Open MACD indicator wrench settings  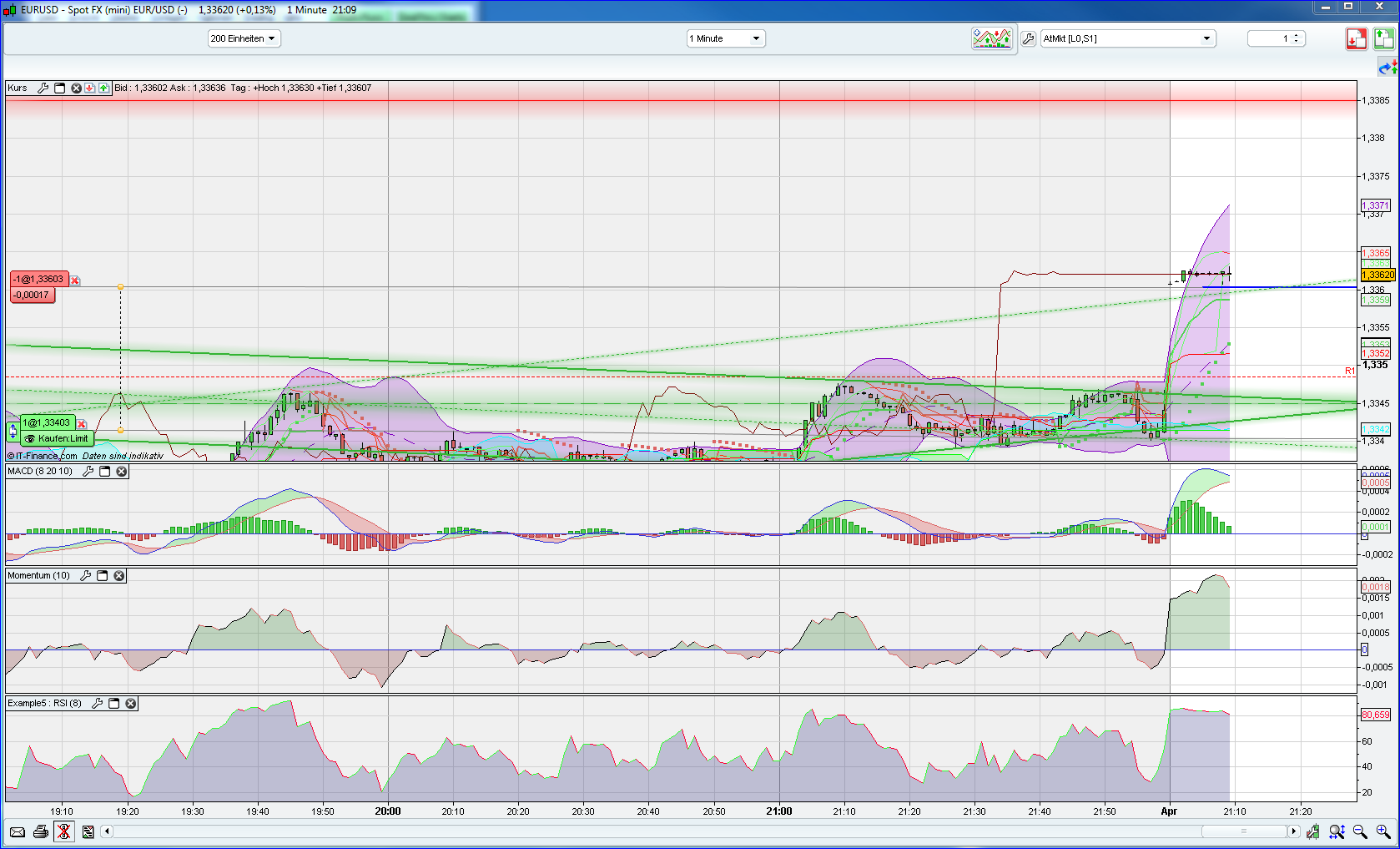(x=88, y=472)
